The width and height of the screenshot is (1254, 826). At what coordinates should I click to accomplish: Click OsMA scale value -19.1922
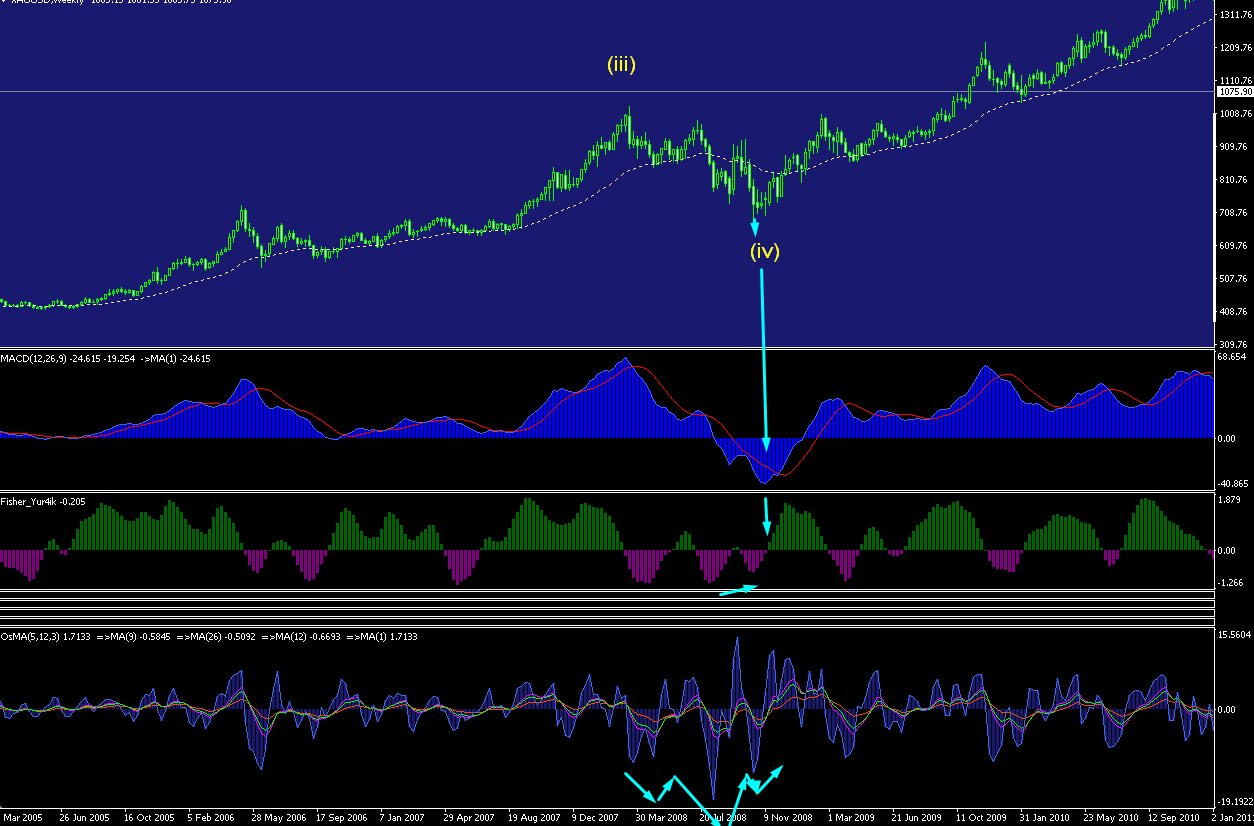pos(1236,802)
